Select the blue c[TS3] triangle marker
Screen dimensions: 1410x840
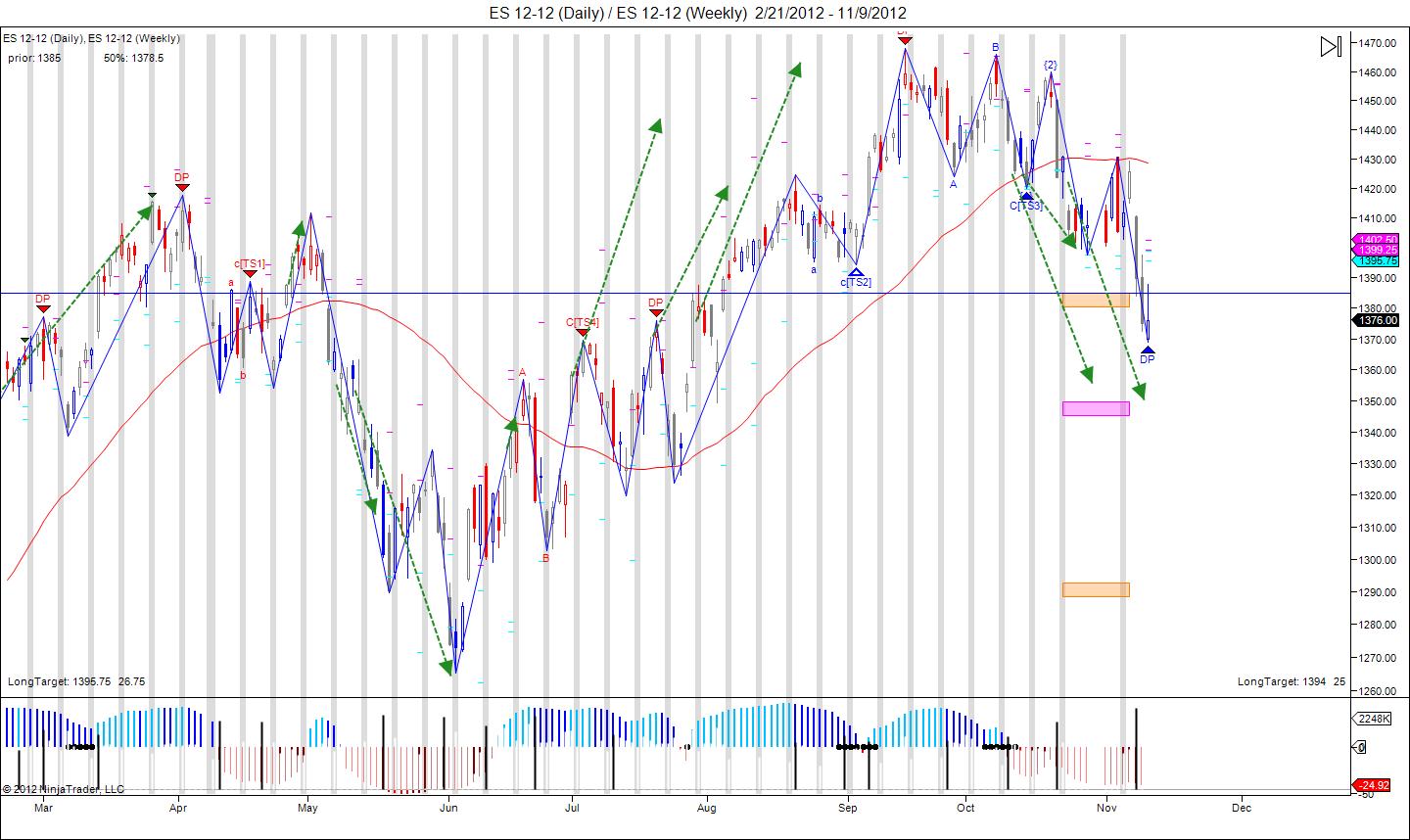point(1026,195)
